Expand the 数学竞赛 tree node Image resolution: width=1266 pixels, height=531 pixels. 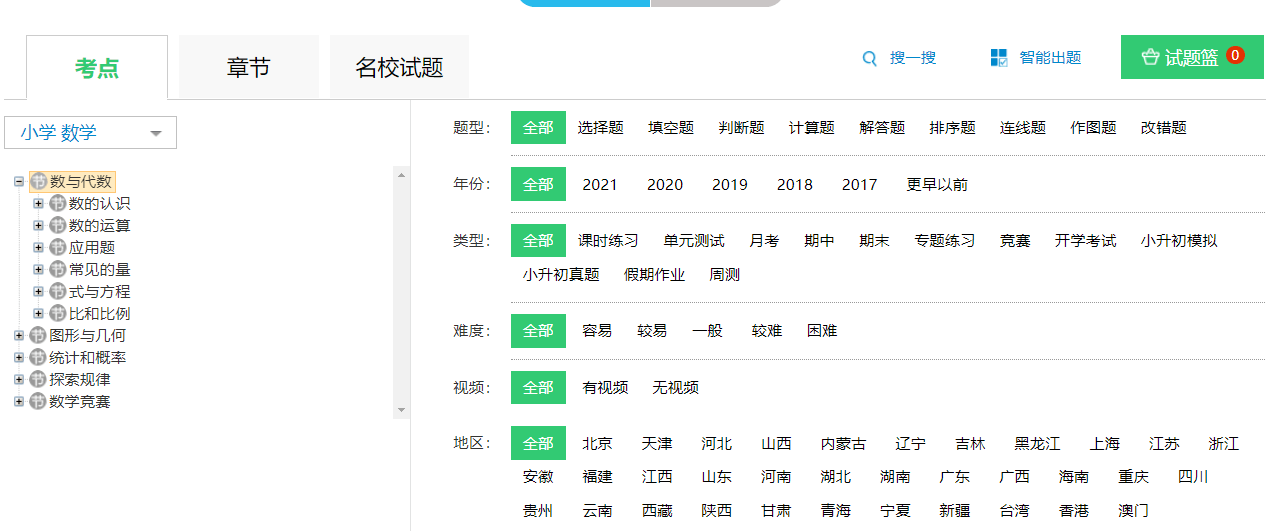[19, 402]
